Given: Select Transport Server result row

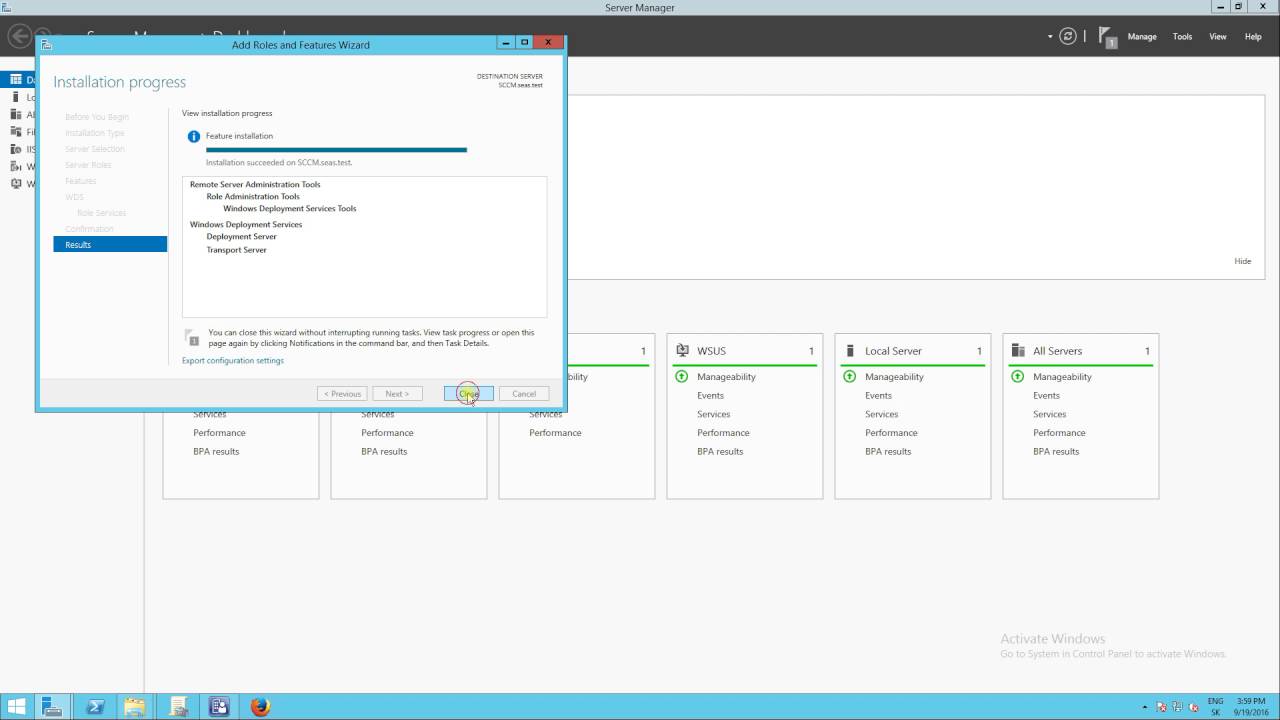Looking at the screenshot, I should point(236,250).
